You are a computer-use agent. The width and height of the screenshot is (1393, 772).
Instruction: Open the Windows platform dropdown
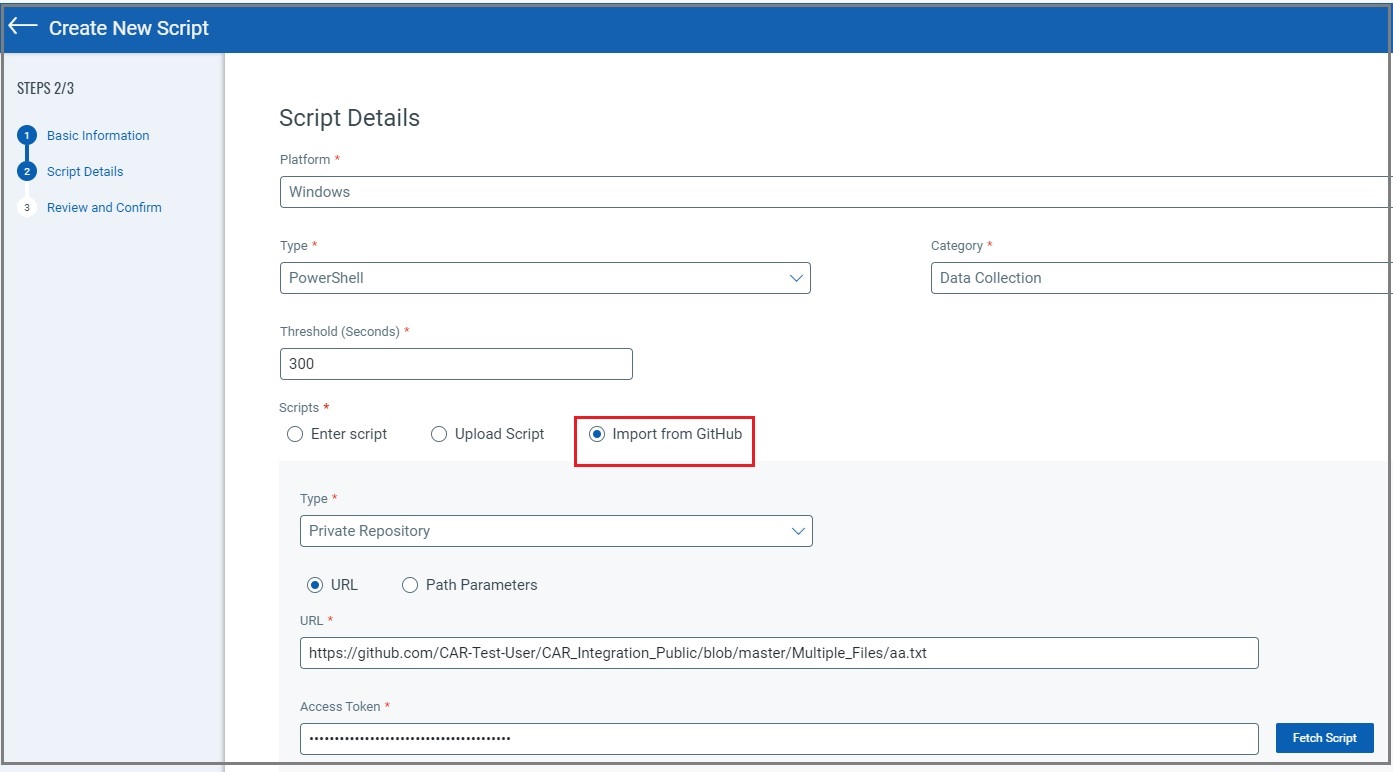point(835,192)
